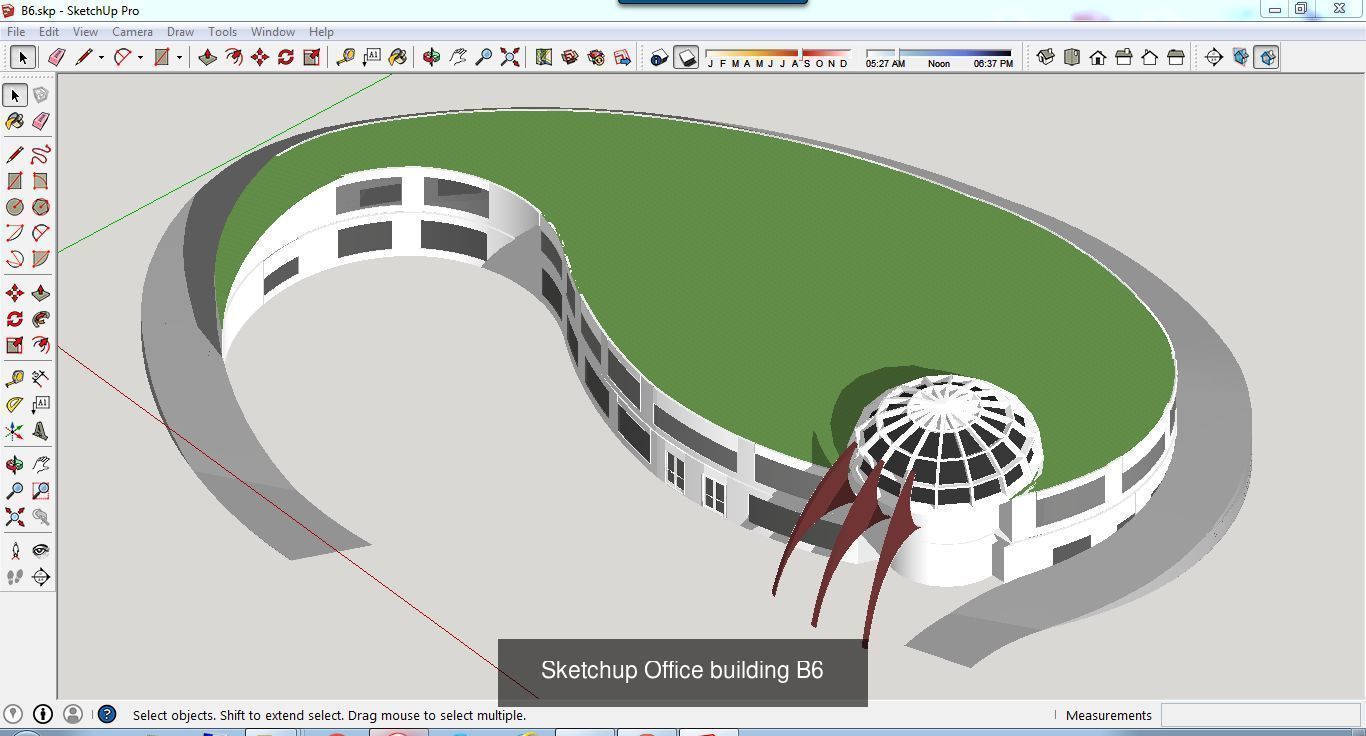1366x736 pixels.
Task: Choose the Position Camera tool
Action: (15, 550)
